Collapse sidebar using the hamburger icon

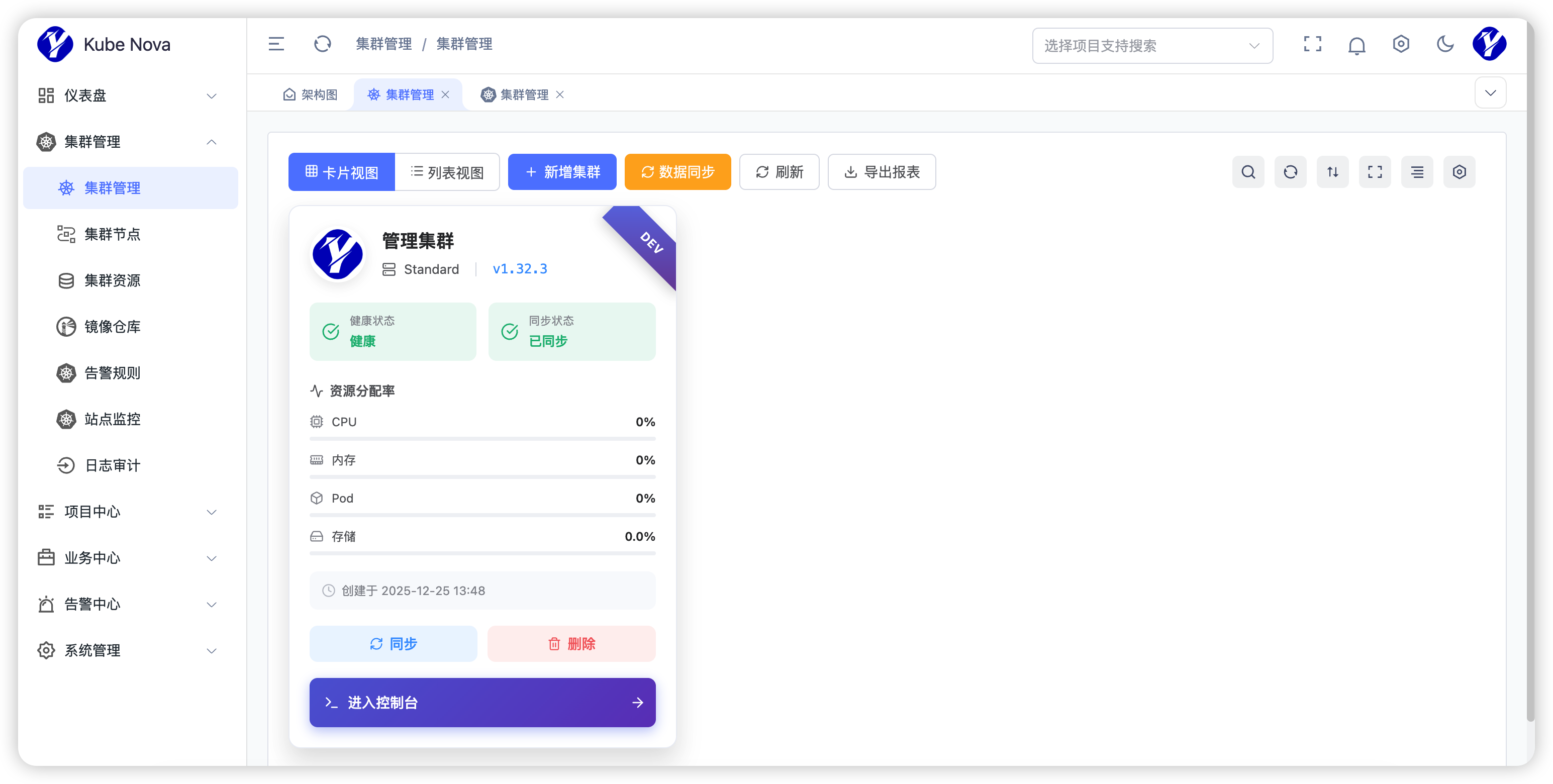pos(276,44)
